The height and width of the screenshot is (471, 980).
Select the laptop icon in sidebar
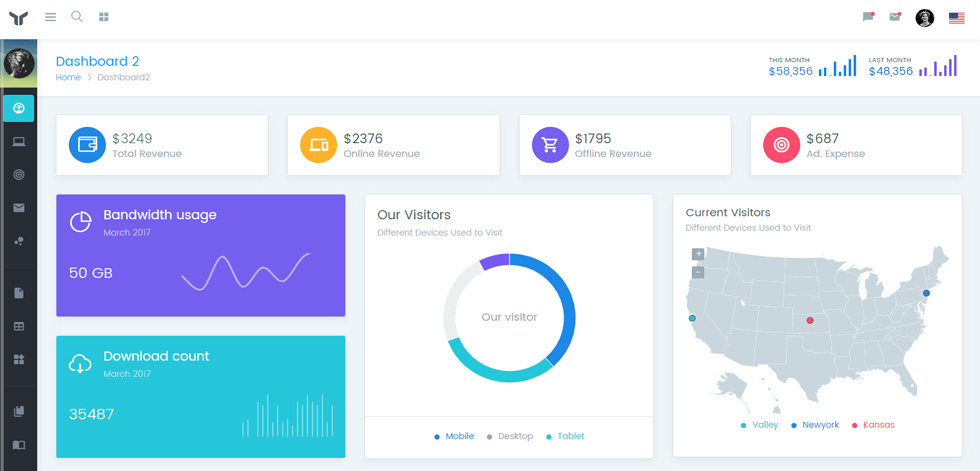click(x=19, y=142)
